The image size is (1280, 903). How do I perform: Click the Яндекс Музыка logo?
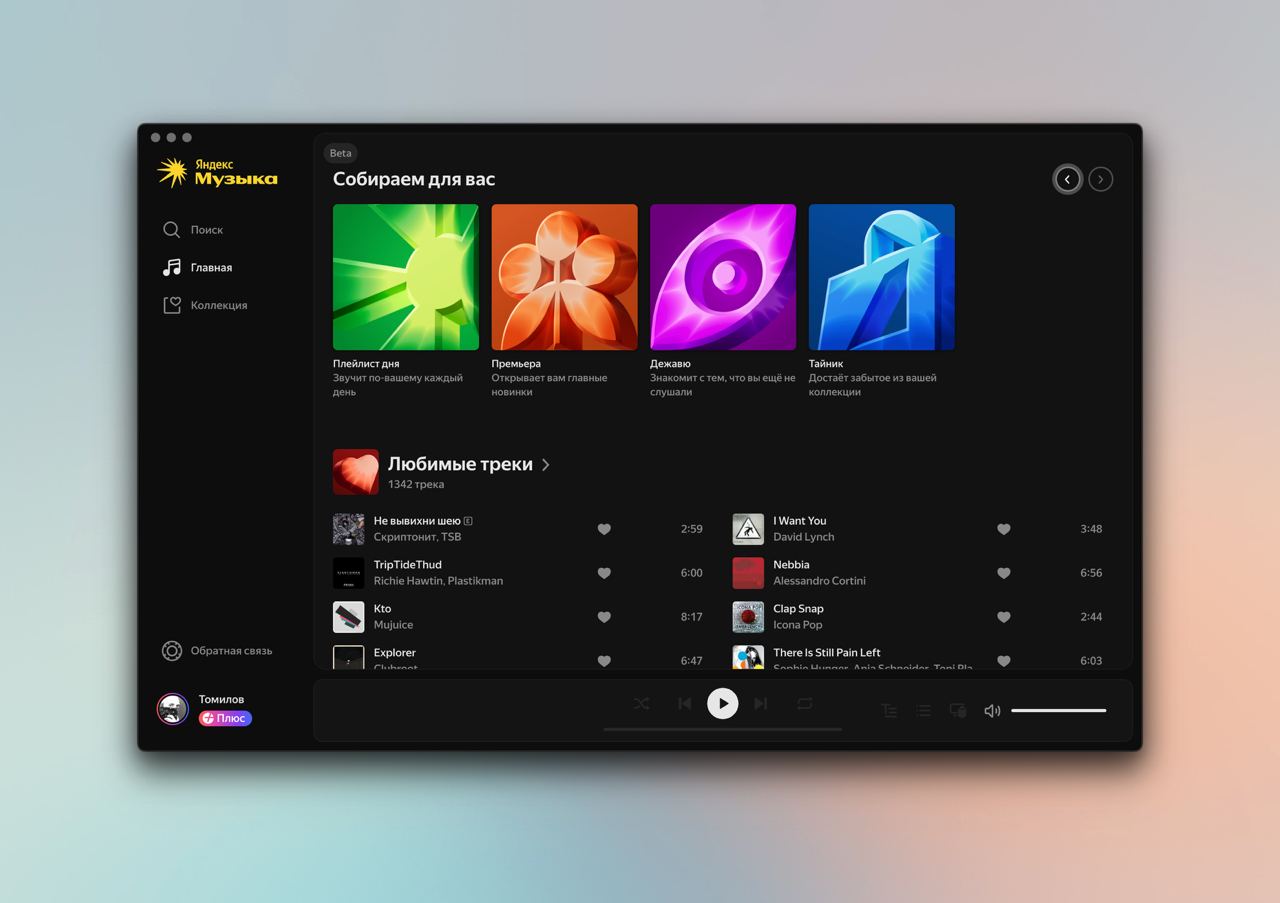[217, 172]
